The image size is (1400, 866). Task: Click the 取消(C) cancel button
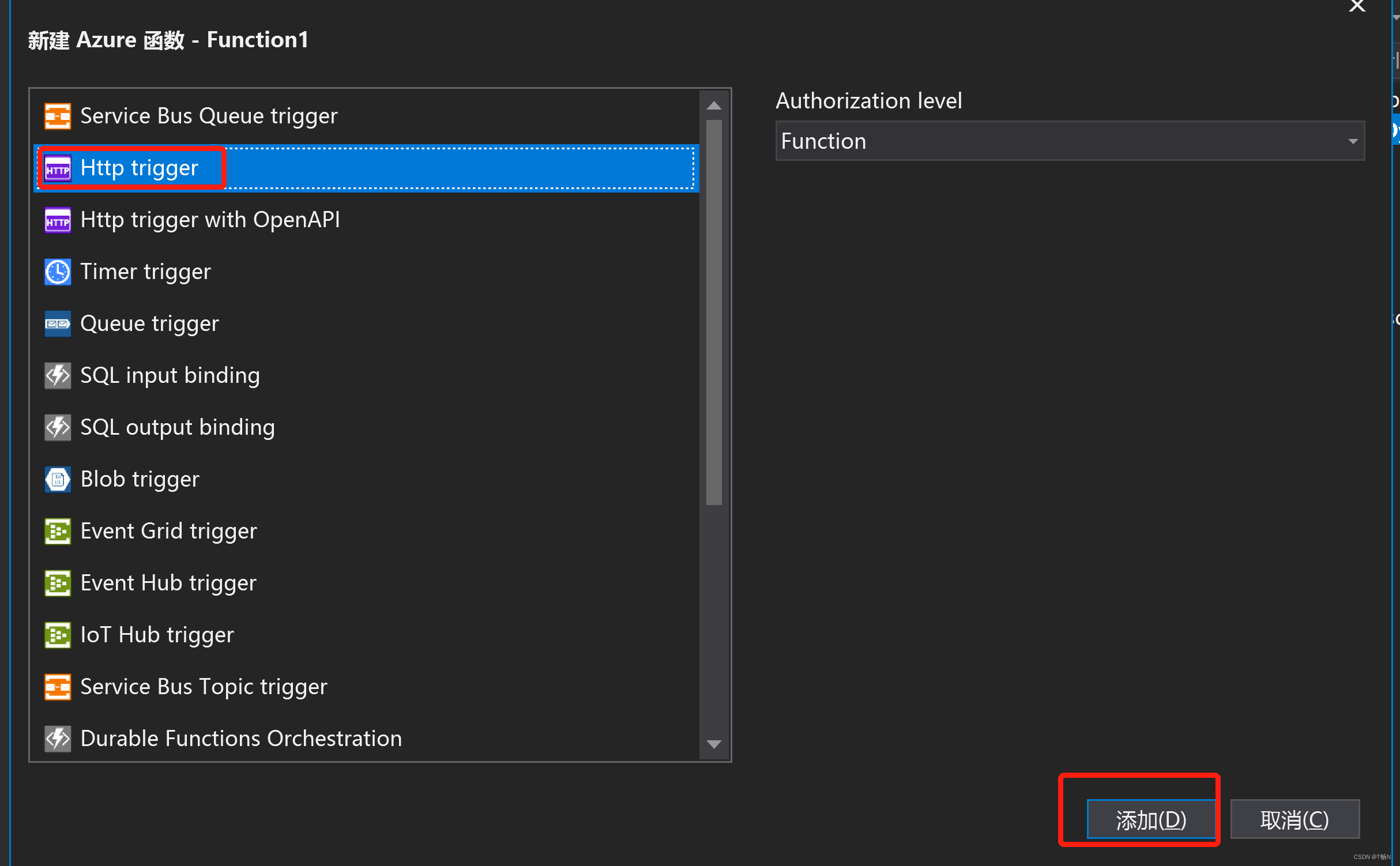[1294, 819]
